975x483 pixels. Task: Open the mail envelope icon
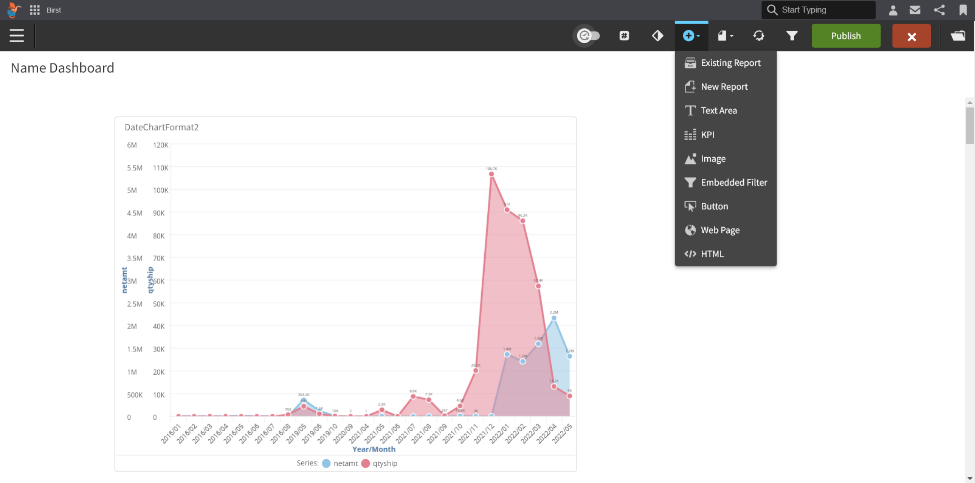[x=915, y=10]
